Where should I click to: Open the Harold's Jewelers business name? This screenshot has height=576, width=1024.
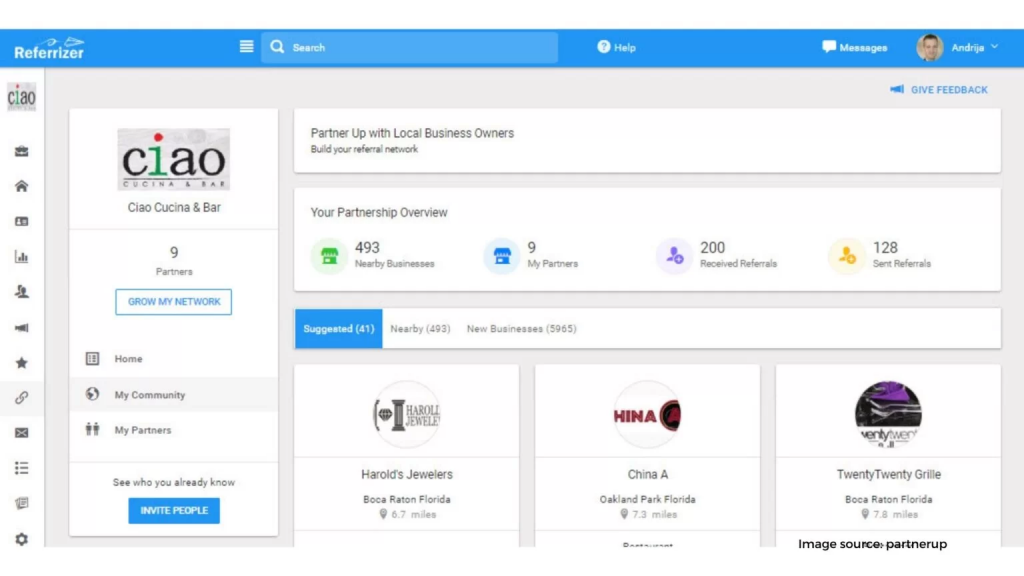coord(406,474)
